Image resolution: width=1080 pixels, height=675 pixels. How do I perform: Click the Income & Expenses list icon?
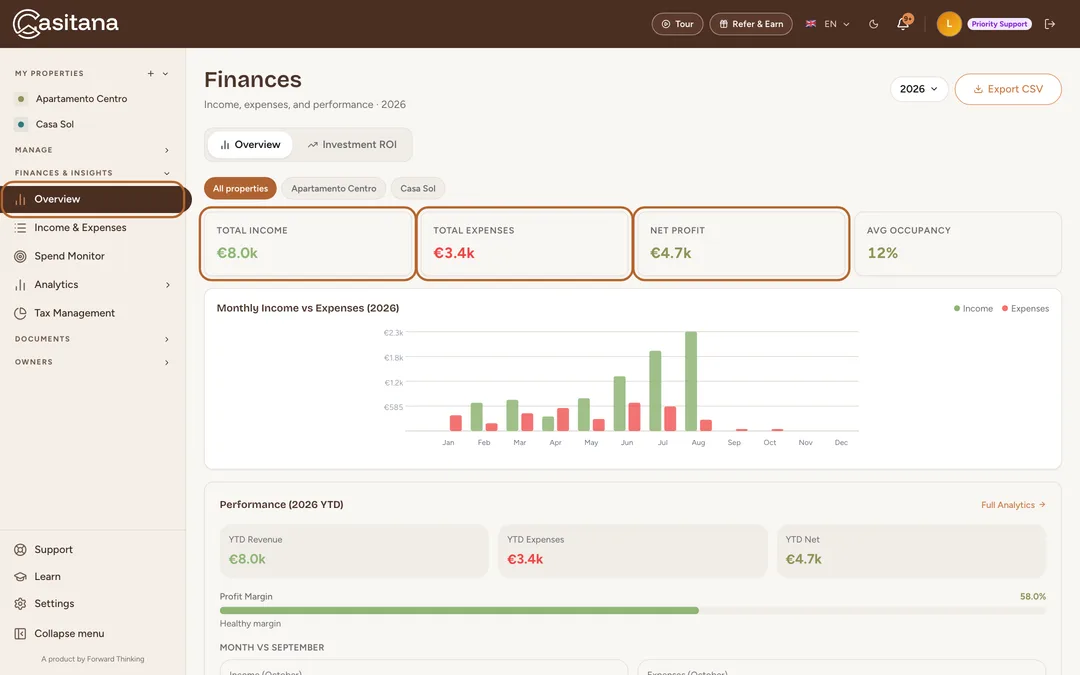pyautogui.click(x=21, y=227)
